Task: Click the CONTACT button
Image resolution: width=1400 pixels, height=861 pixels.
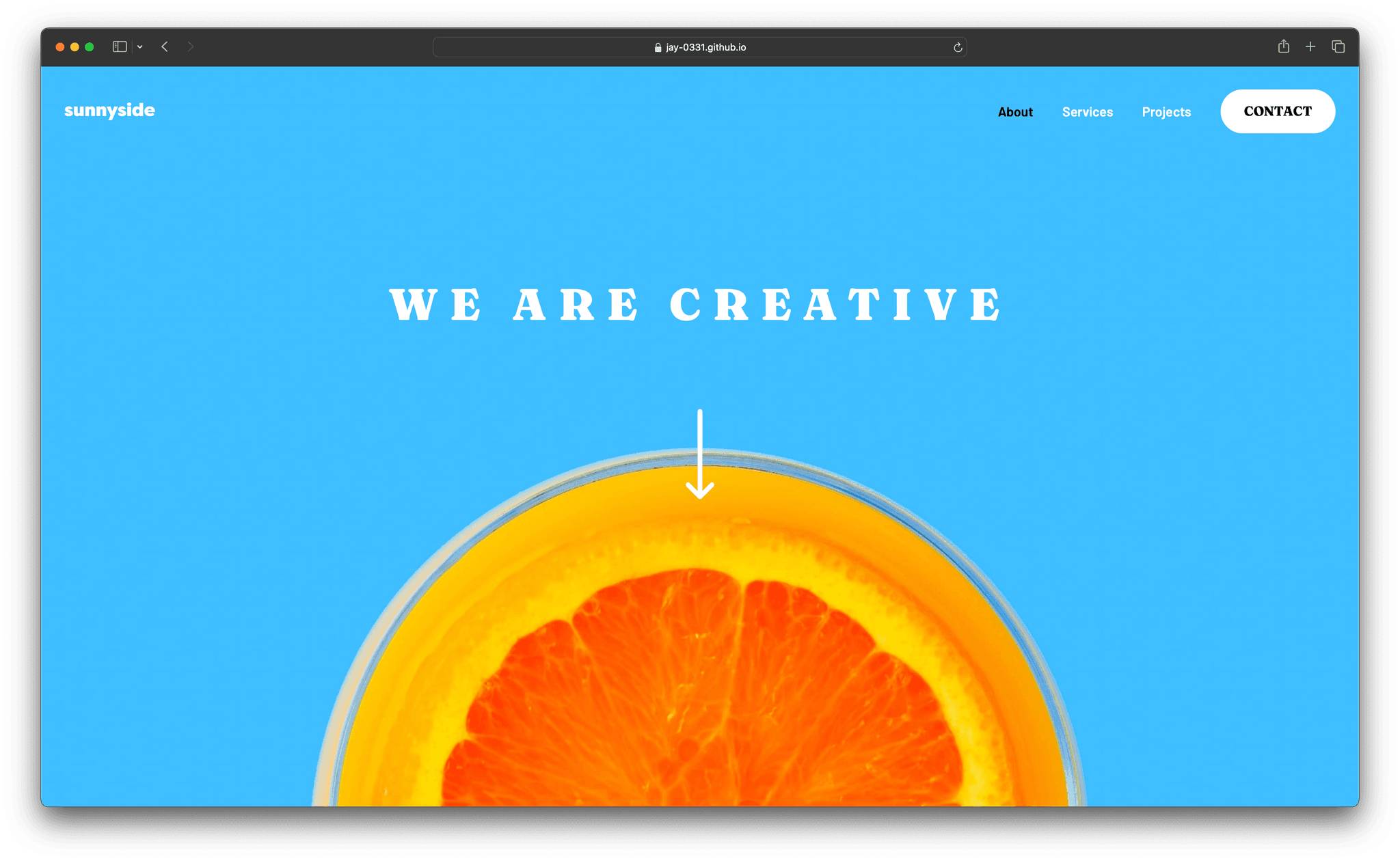Action: [x=1277, y=111]
